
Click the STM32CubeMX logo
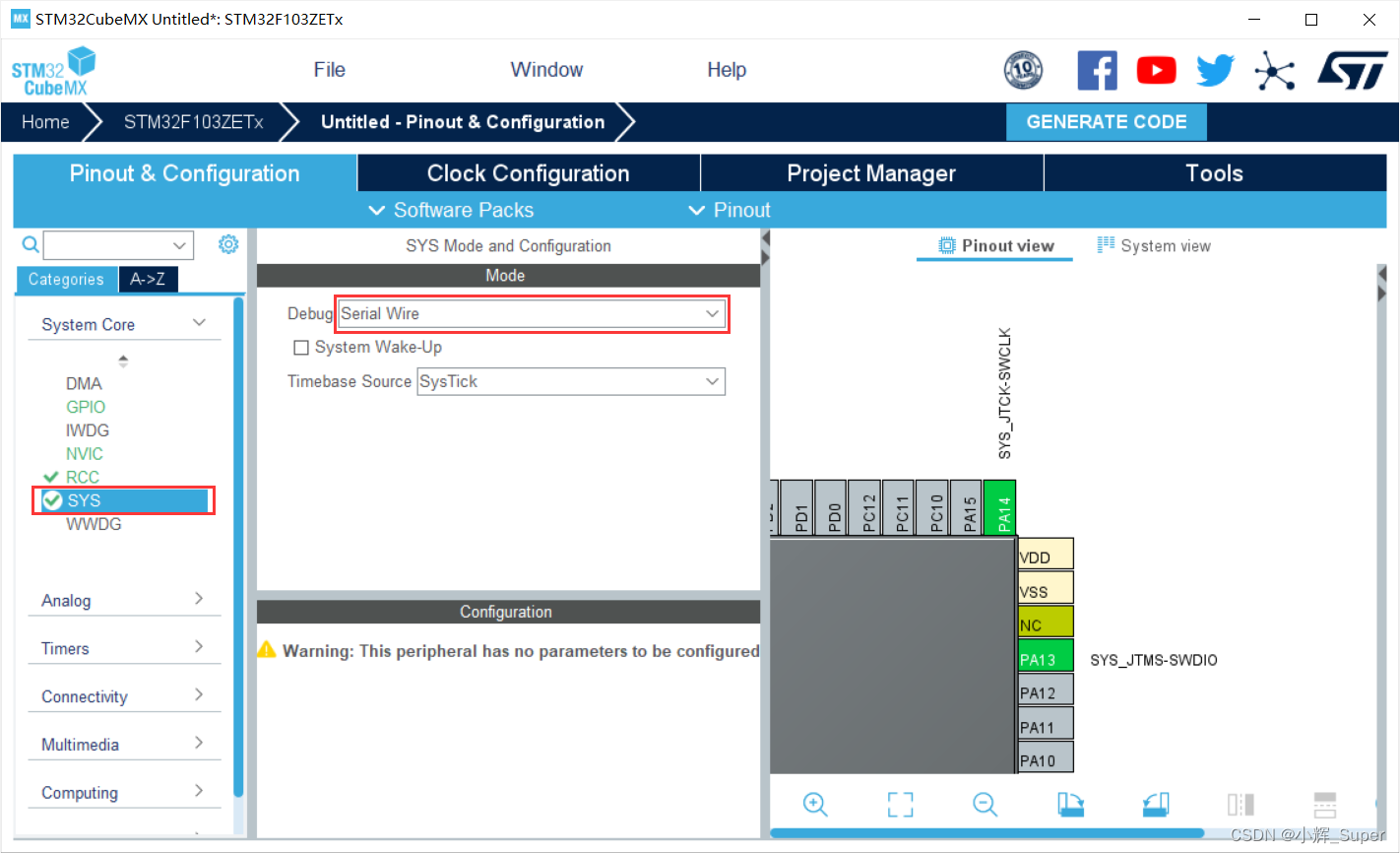pos(54,71)
